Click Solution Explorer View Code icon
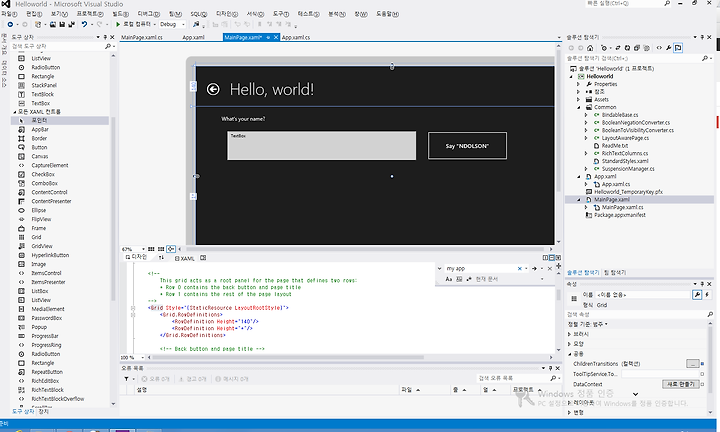The width and height of the screenshot is (720, 432). 659,48
